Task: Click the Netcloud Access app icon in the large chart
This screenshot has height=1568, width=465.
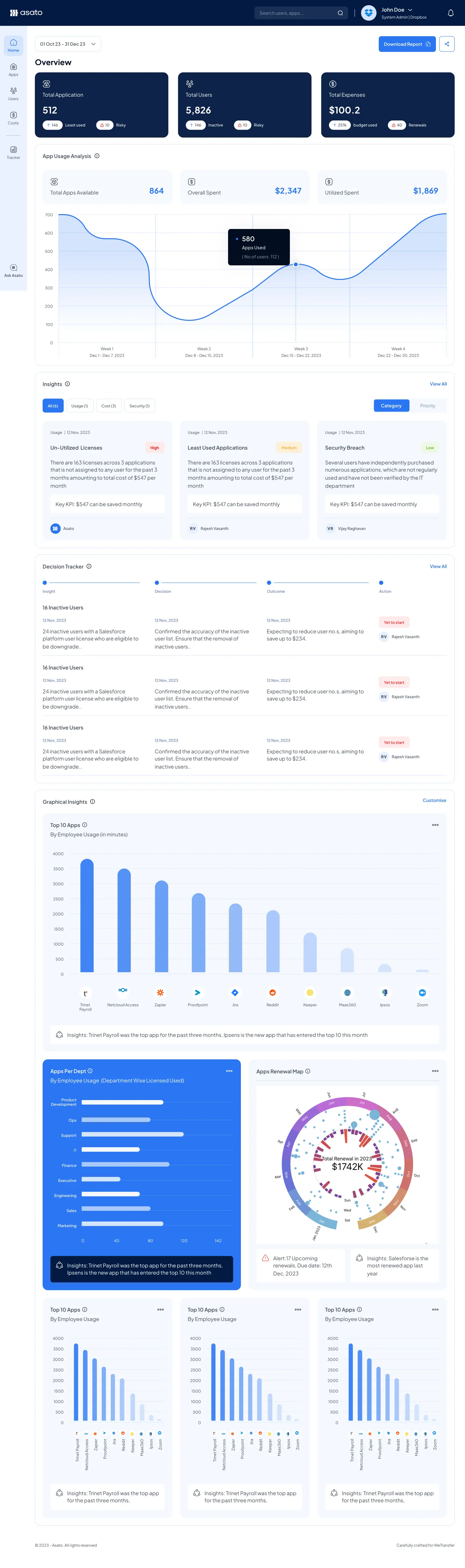Action: (x=123, y=990)
